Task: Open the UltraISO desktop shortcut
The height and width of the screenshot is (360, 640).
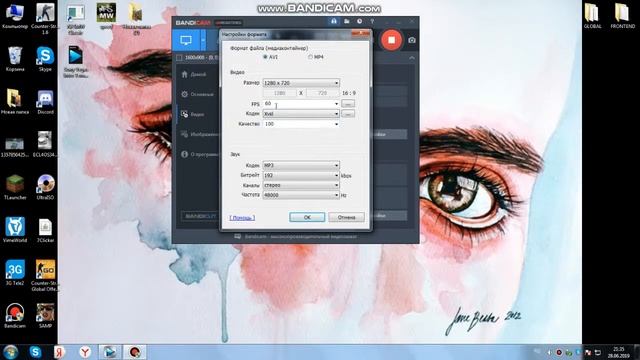Action: pos(45,187)
